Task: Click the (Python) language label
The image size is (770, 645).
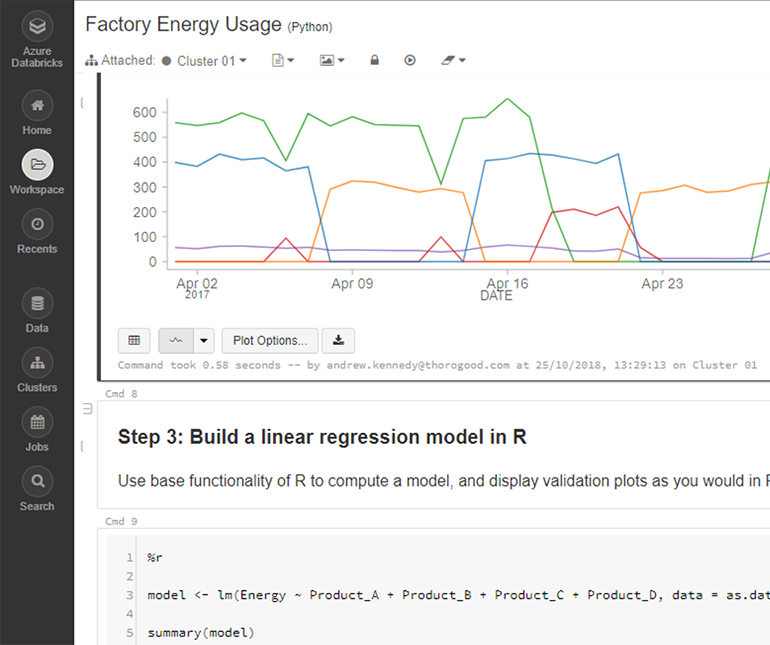Action: coord(310,27)
